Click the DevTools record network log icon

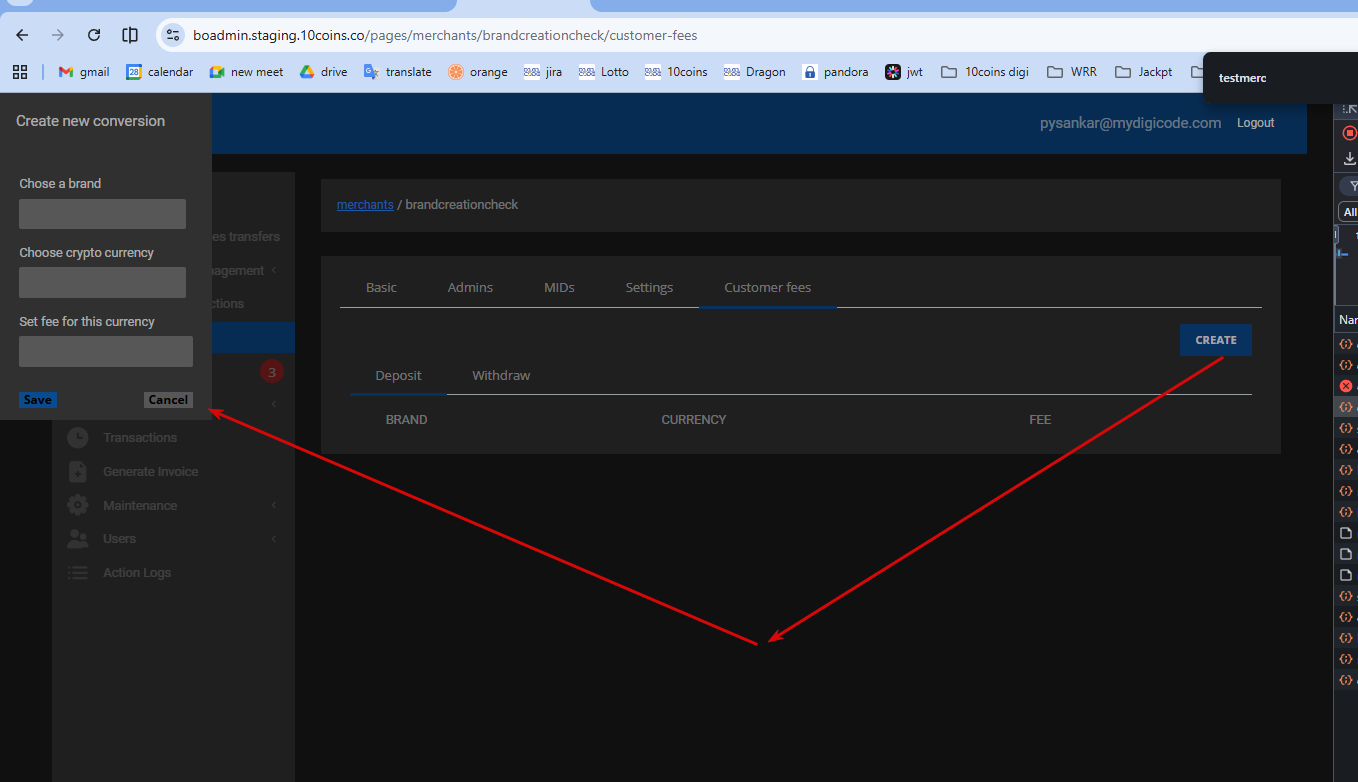(1349, 133)
